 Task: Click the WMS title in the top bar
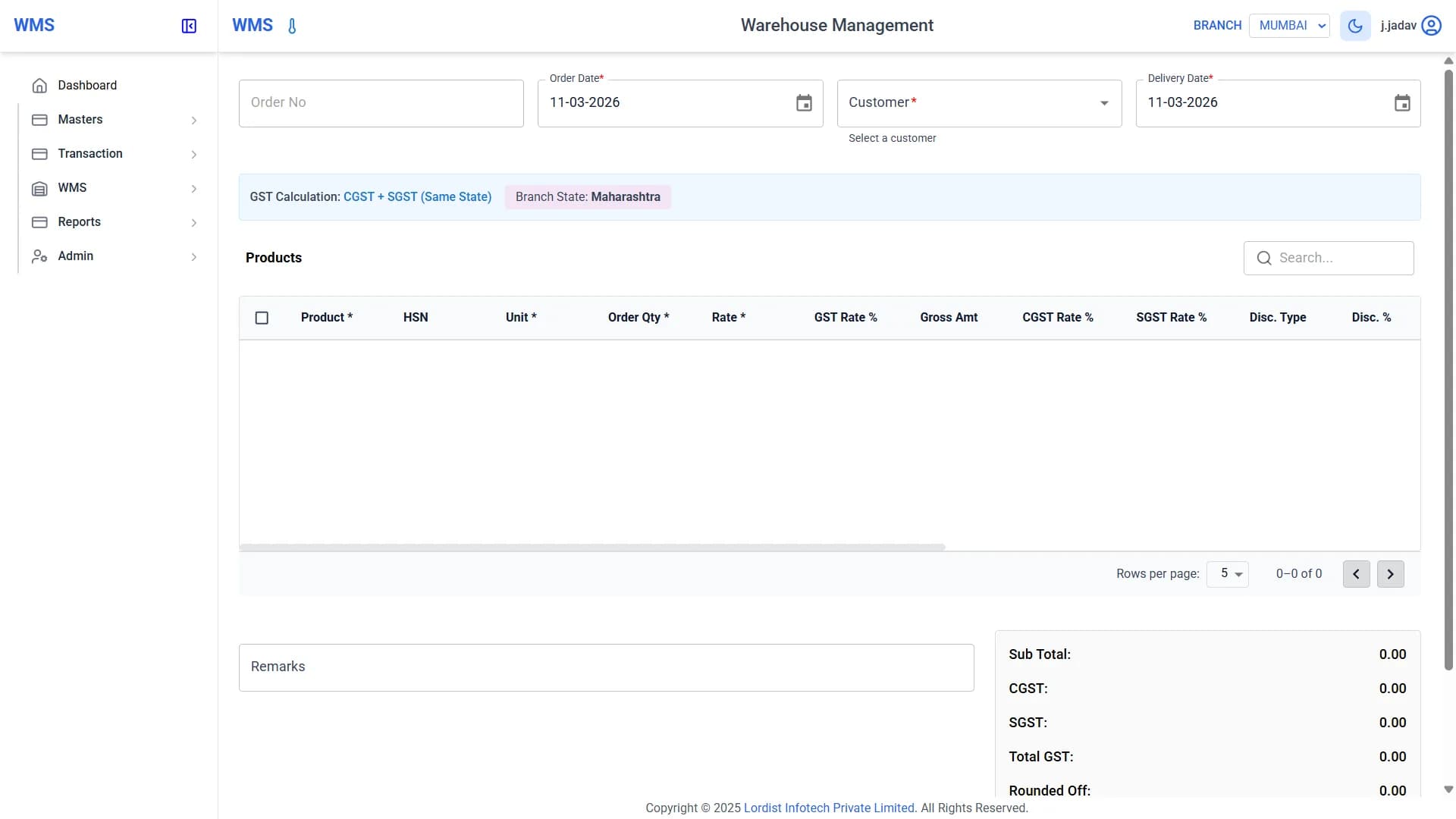pyautogui.click(x=253, y=25)
